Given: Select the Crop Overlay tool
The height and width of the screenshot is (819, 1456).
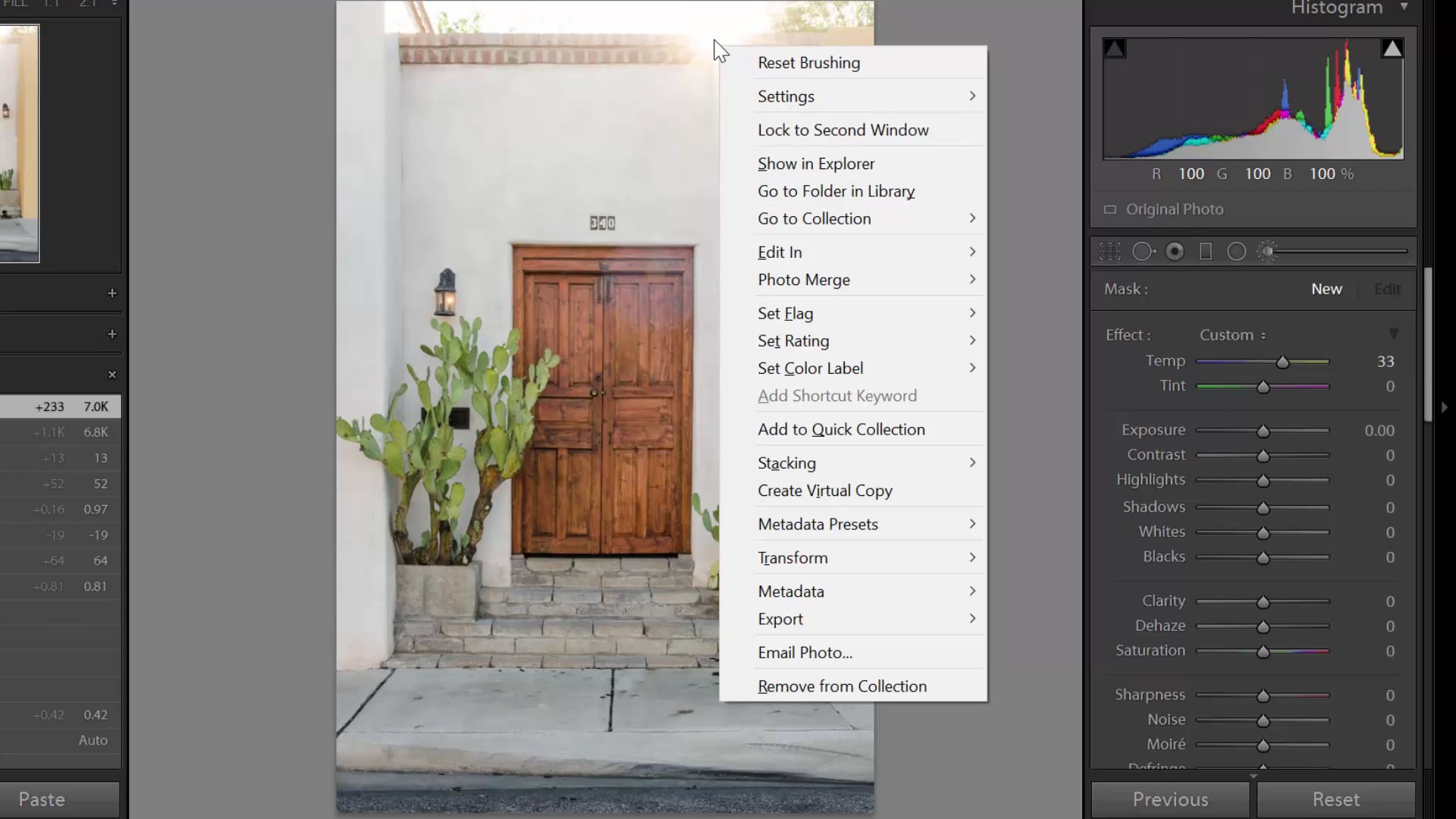Looking at the screenshot, I should (x=1110, y=251).
